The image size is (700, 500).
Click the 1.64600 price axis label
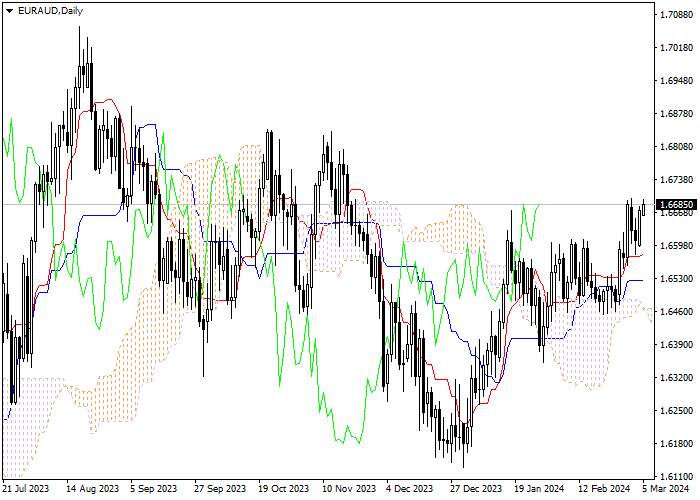676,312
